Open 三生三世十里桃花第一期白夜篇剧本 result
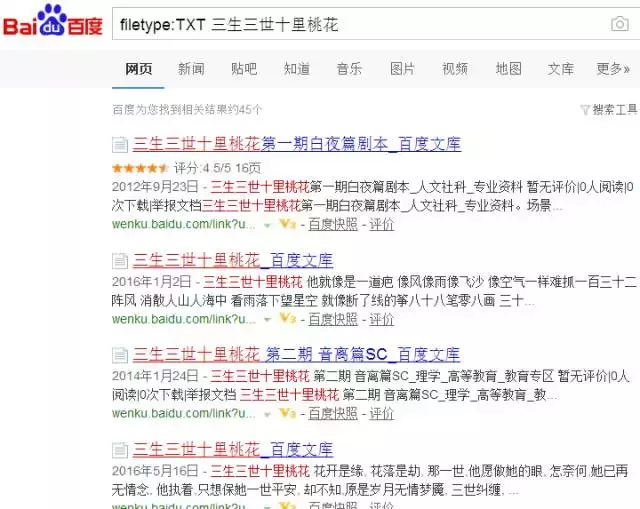The width and height of the screenshot is (640, 509). click(297, 144)
